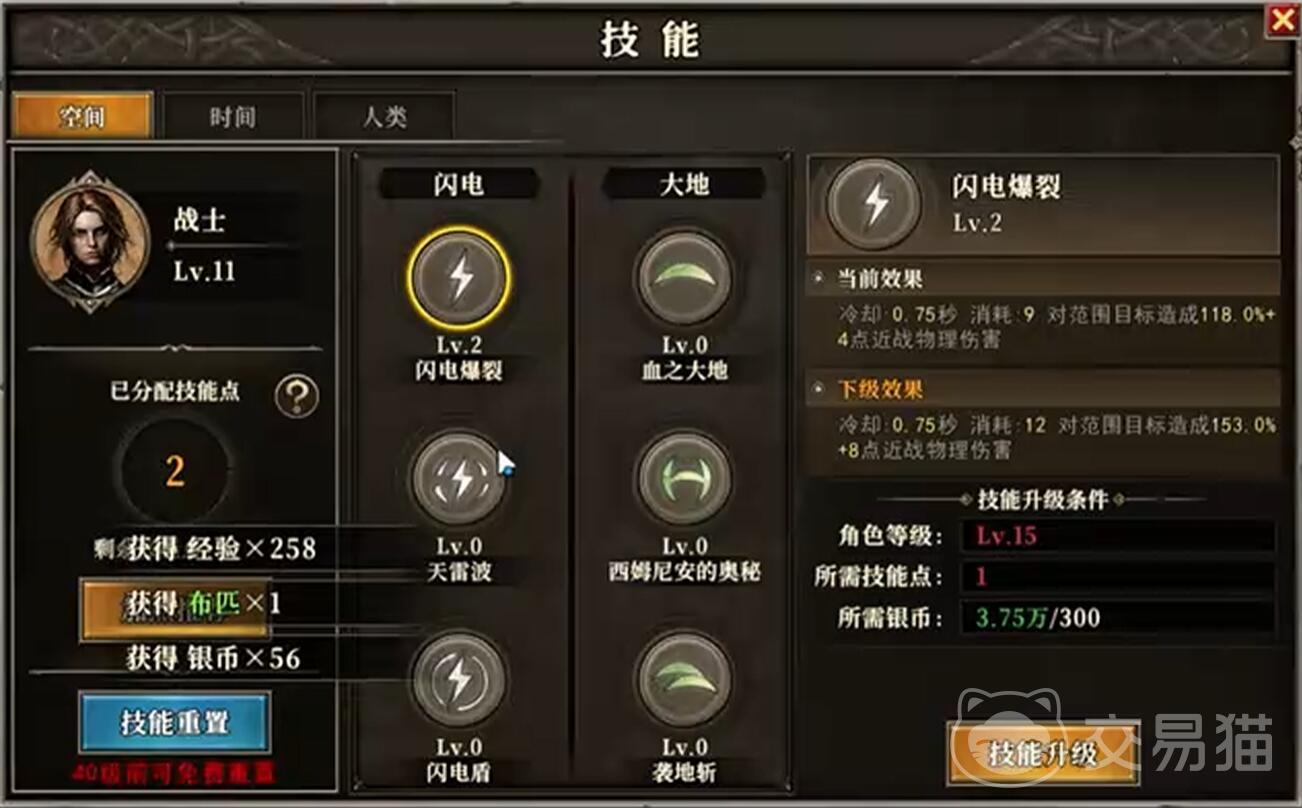Click the 技能升级 upgrade button
Image resolution: width=1302 pixels, height=808 pixels.
(1043, 752)
